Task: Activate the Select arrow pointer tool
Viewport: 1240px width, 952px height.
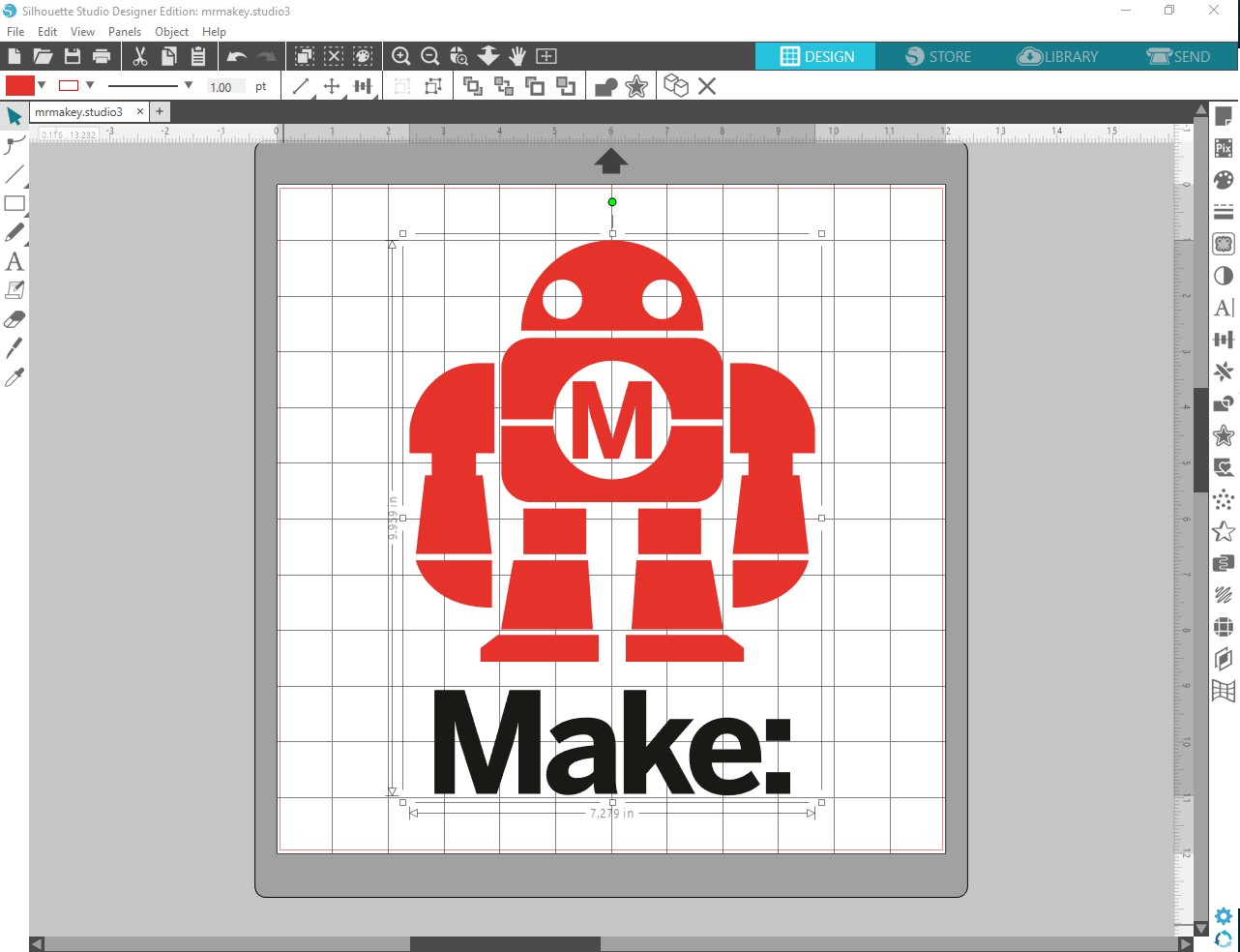Action: point(15,116)
